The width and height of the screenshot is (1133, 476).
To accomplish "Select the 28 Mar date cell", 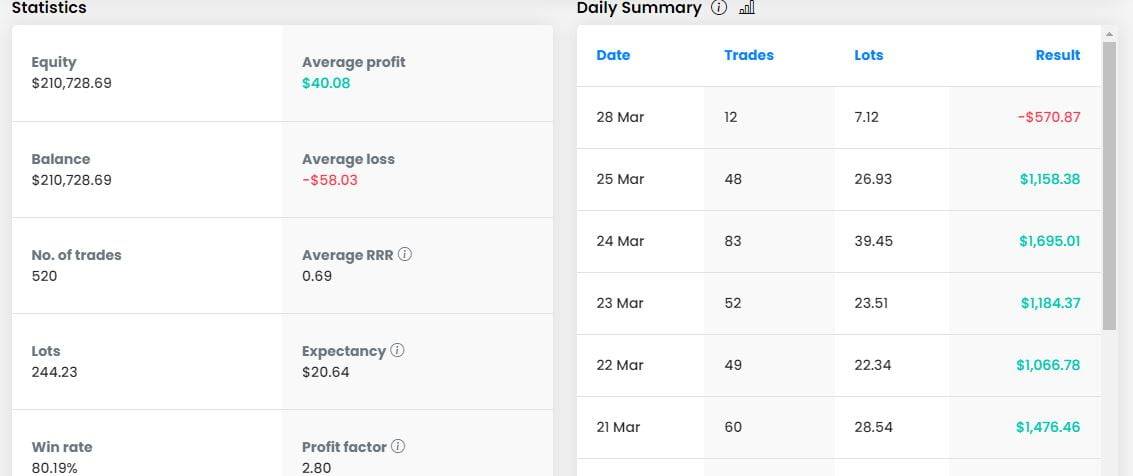I will (620, 117).
